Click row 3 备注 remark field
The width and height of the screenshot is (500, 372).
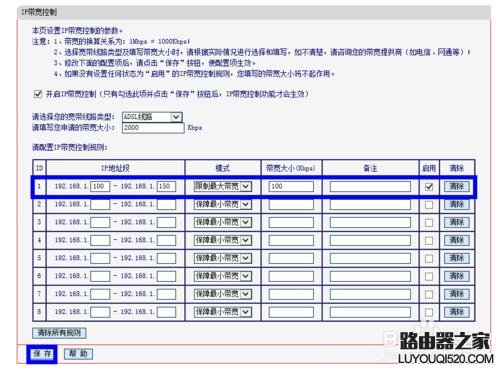370,222
